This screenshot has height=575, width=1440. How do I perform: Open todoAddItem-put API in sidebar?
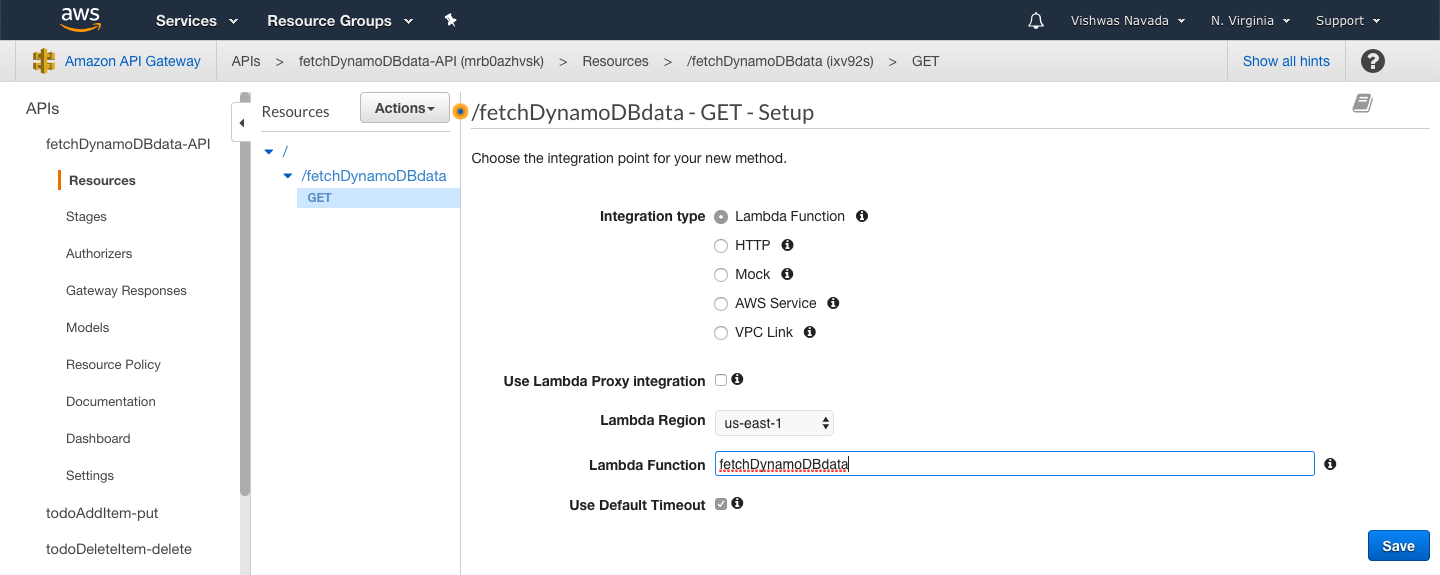[x=102, y=513]
